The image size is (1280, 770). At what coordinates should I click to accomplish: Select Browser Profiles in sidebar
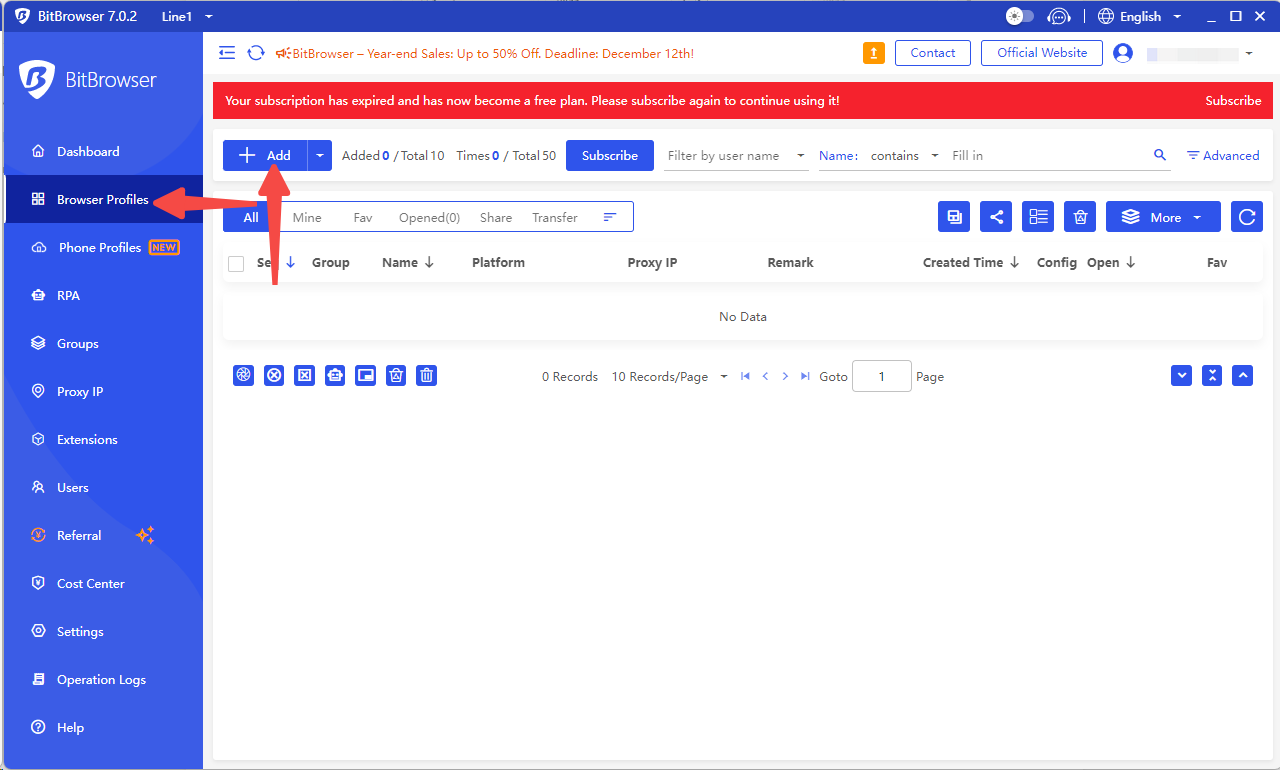point(103,199)
